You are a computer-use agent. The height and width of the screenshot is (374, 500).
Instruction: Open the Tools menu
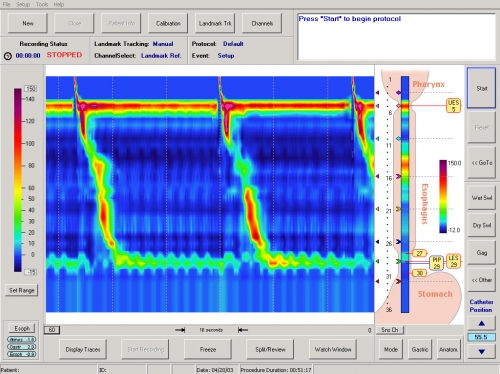(42, 4)
